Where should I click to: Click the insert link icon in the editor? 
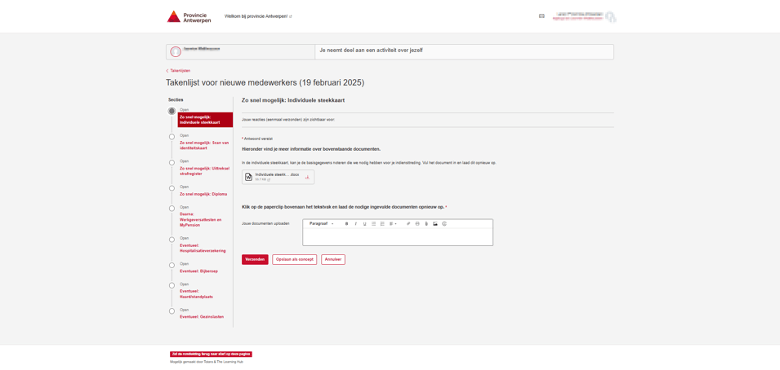[x=408, y=224]
